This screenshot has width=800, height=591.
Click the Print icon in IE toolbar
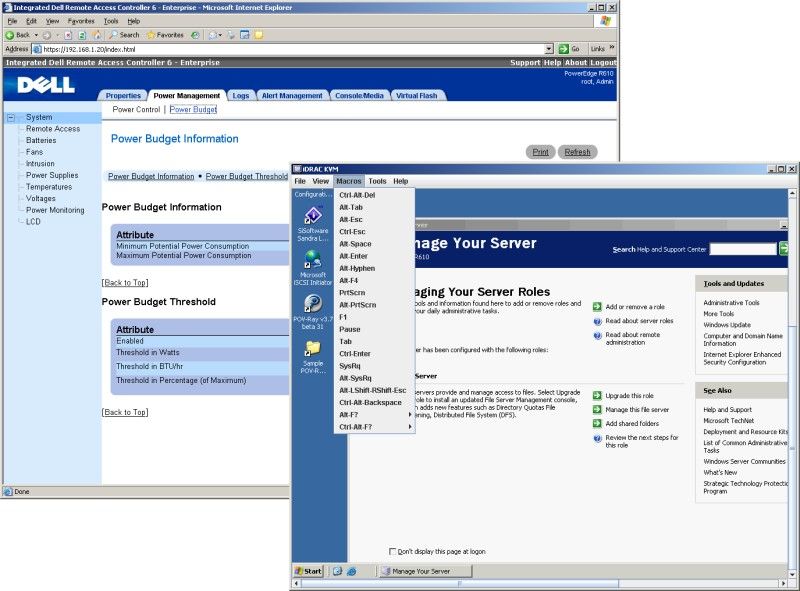(232, 35)
